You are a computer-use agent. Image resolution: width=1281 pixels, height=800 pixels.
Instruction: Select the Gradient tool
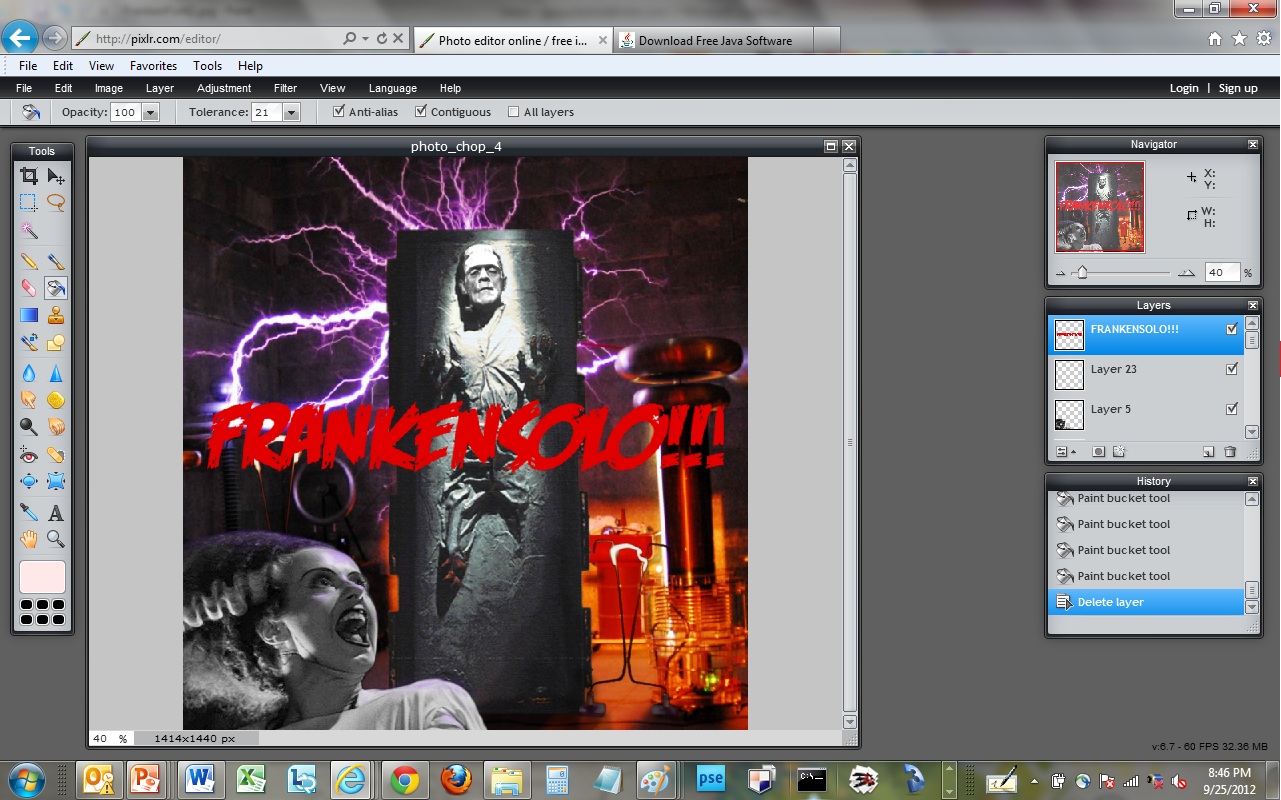coord(29,315)
